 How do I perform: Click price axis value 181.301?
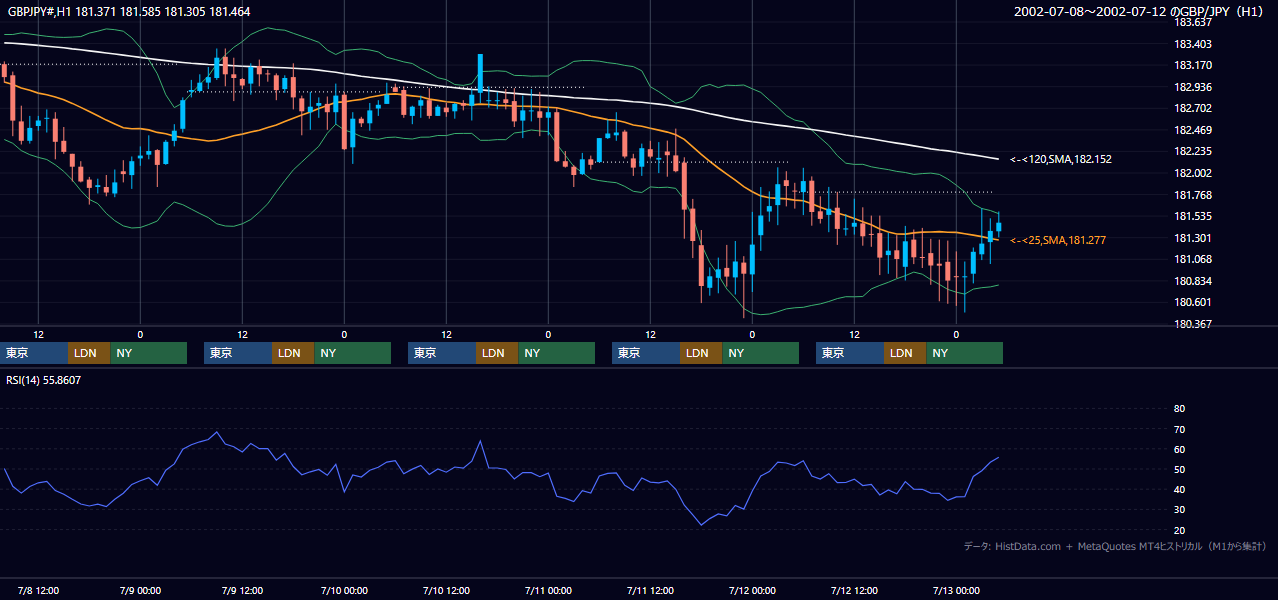pyautogui.click(x=1192, y=238)
